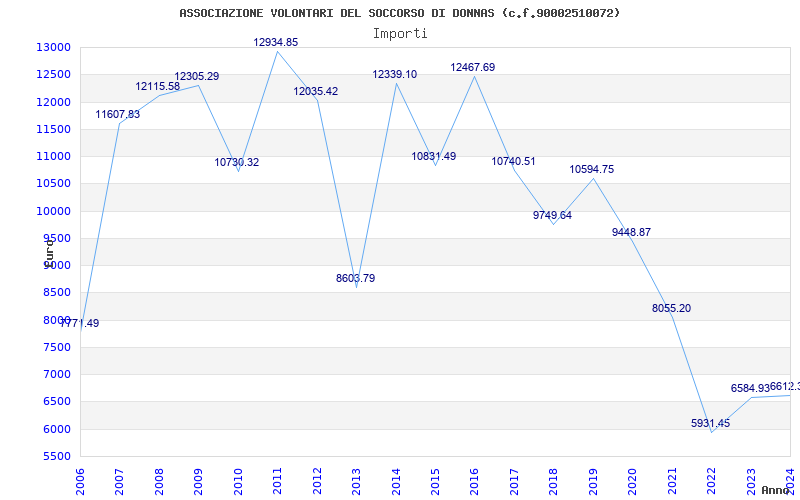Screen dimensions: 800x500
Task: Click the x-axis year 2008
Action: [x=159, y=481]
